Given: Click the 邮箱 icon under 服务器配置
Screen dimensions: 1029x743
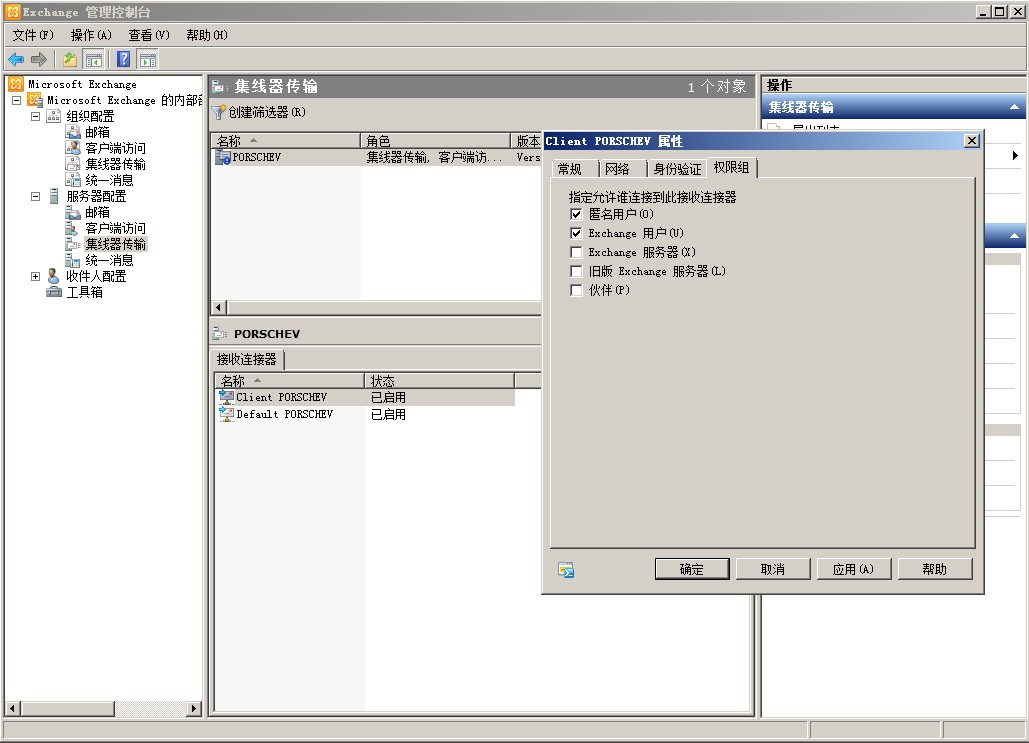Looking at the screenshot, I should tap(73, 212).
